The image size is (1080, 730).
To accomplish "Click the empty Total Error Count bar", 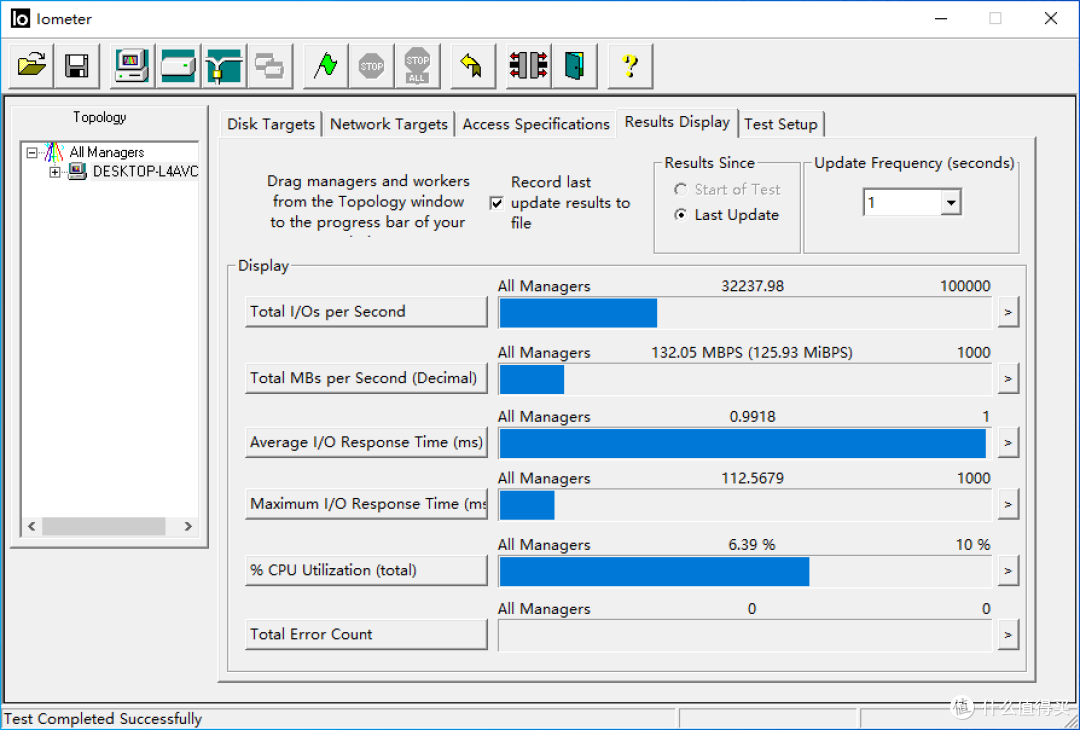I will [745, 636].
